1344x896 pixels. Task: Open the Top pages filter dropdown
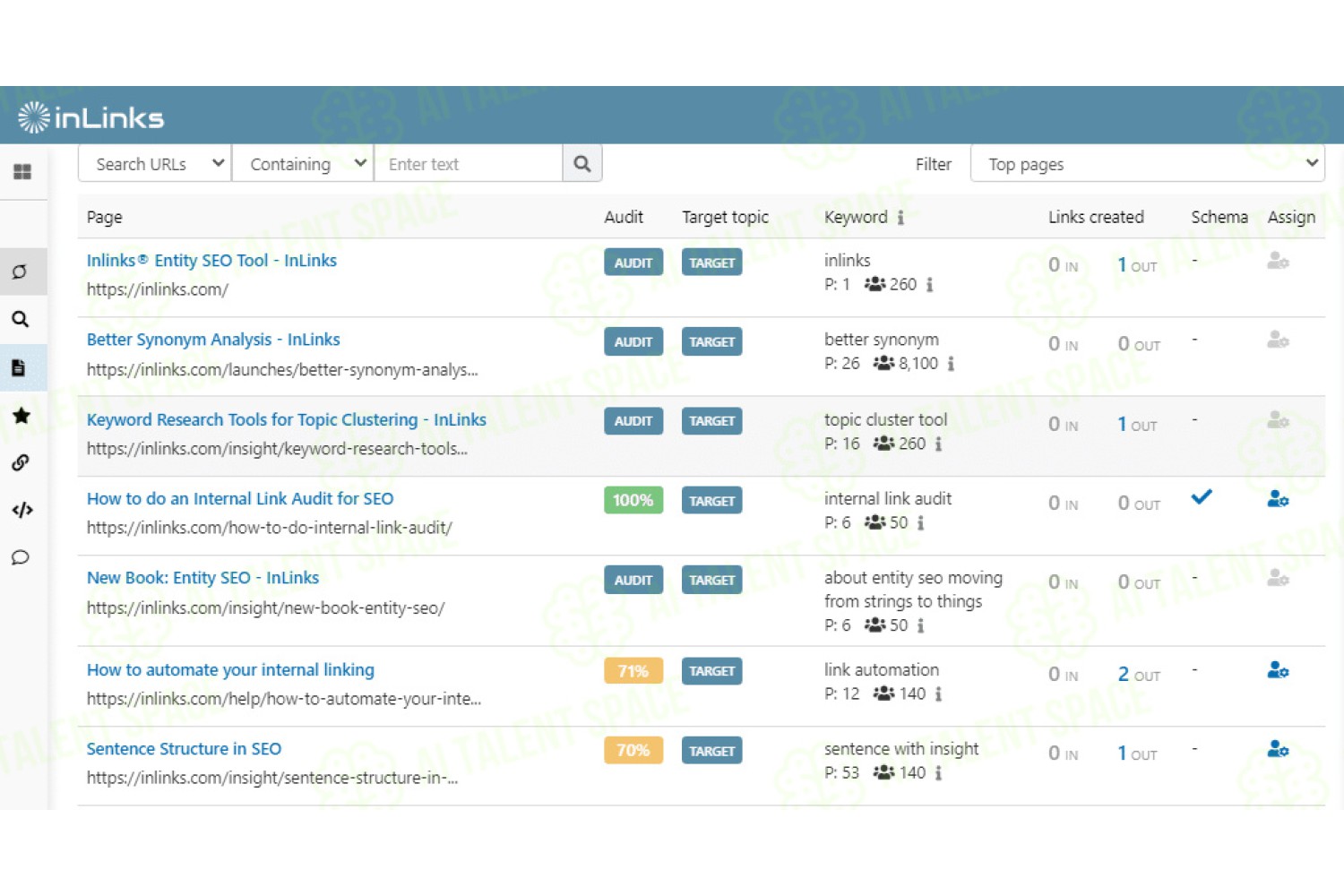coord(1148,164)
